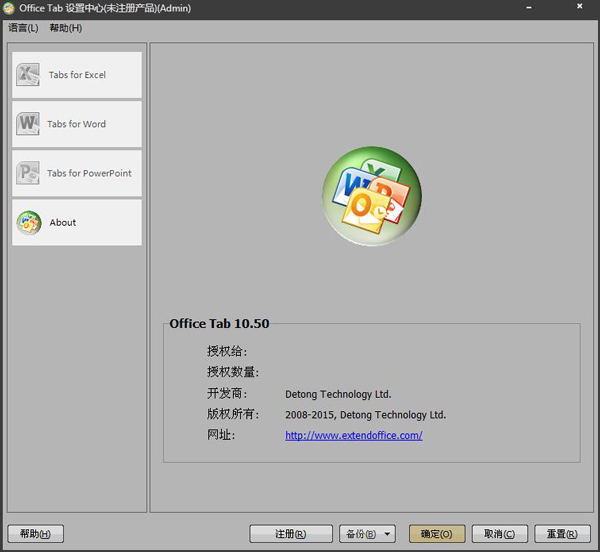Click the 授权给 label
Viewport: 600px width, 552px height.
[x=227, y=351]
